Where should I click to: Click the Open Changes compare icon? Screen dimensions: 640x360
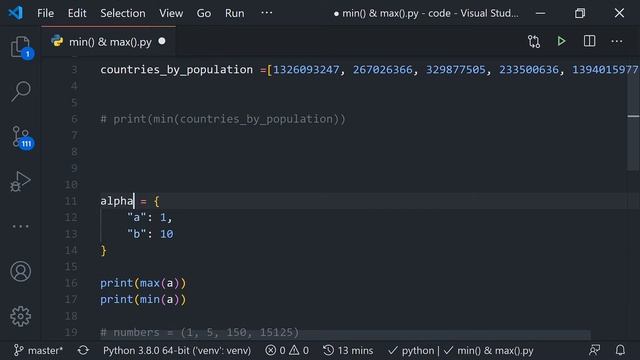534,41
